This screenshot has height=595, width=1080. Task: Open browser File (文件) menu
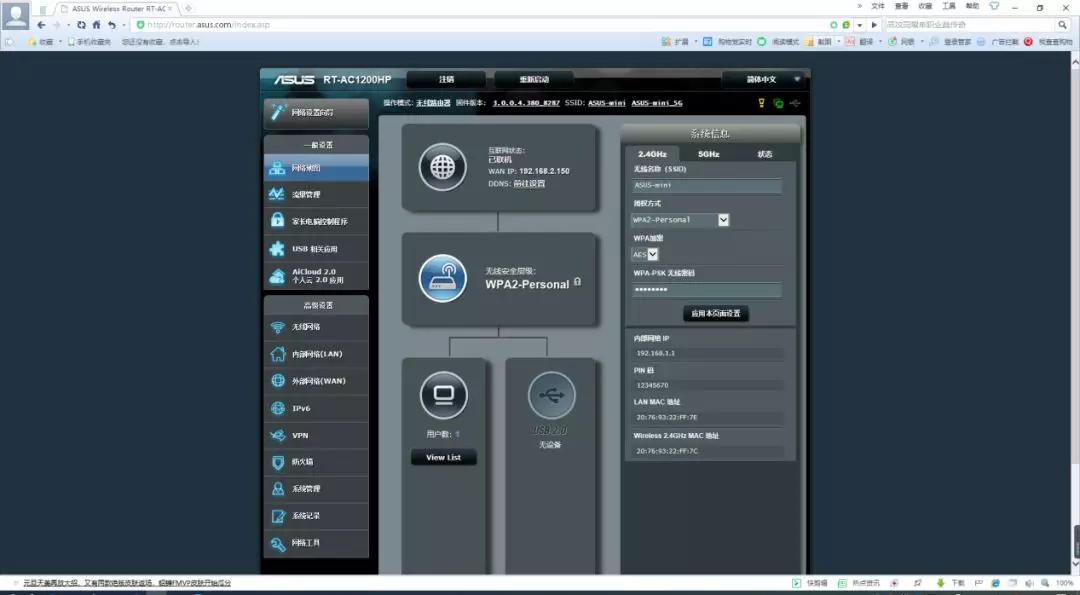878,6
